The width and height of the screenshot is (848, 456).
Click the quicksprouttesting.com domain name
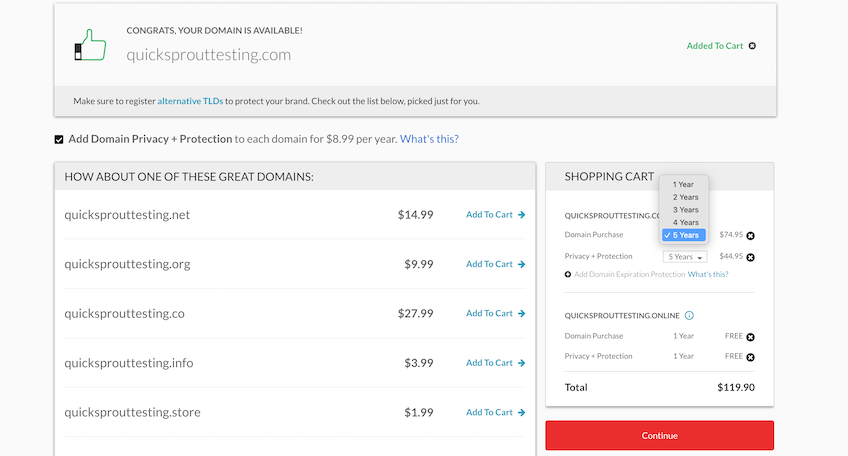(x=209, y=55)
